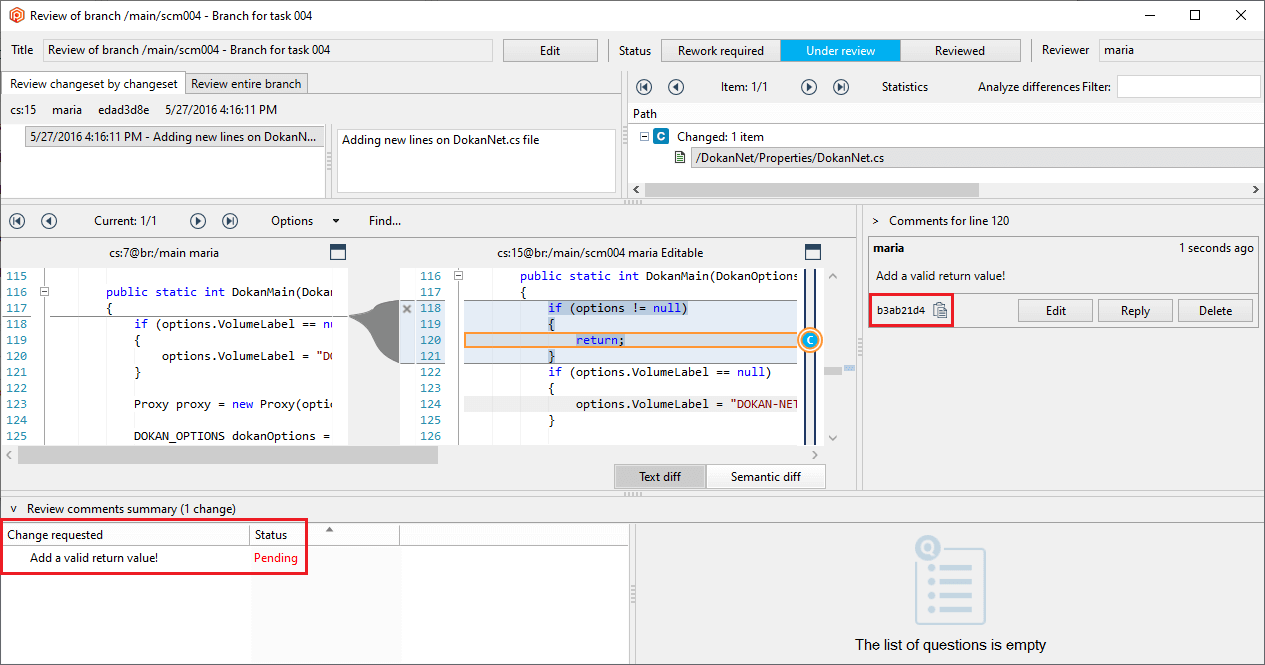The image size is (1265, 665).
Task: Go to next difference in diff viewer
Action: [x=198, y=221]
